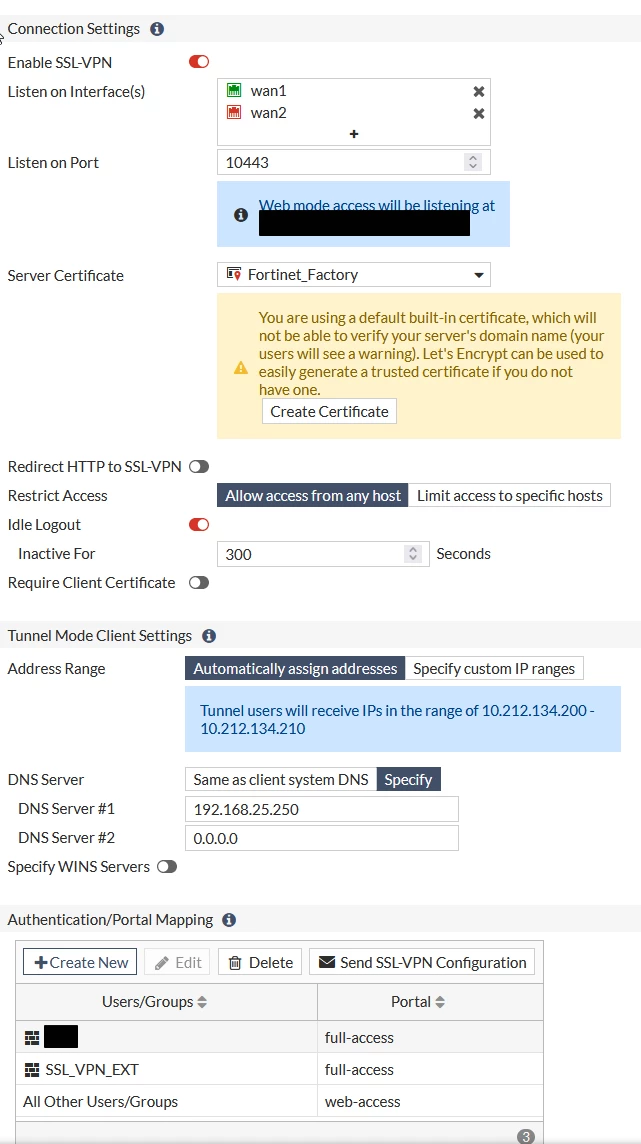Viewport: 641px width, 1144px height.
Task: Toggle Specify WINS Servers on
Action: (x=167, y=867)
